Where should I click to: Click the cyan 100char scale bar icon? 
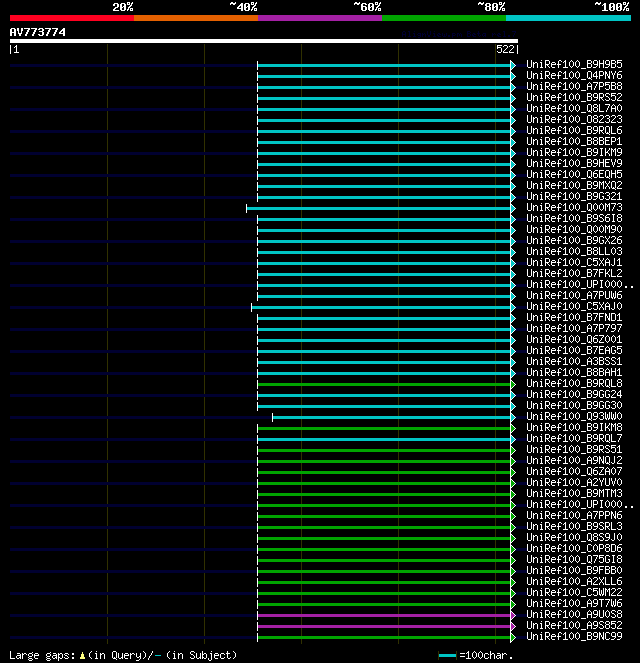click(x=448, y=655)
